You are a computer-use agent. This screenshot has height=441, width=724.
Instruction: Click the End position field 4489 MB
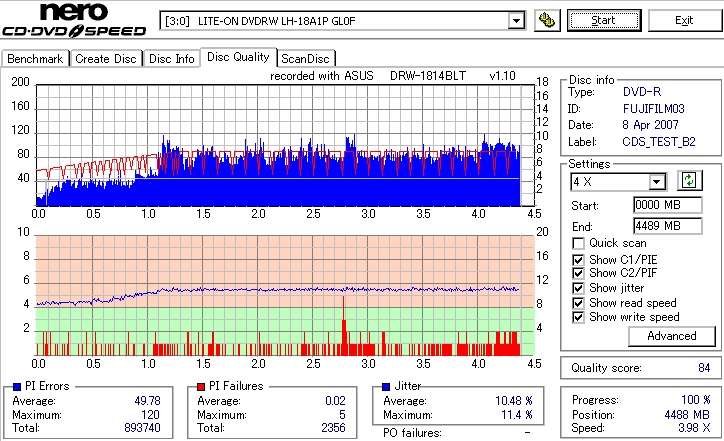tap(668, 226)
